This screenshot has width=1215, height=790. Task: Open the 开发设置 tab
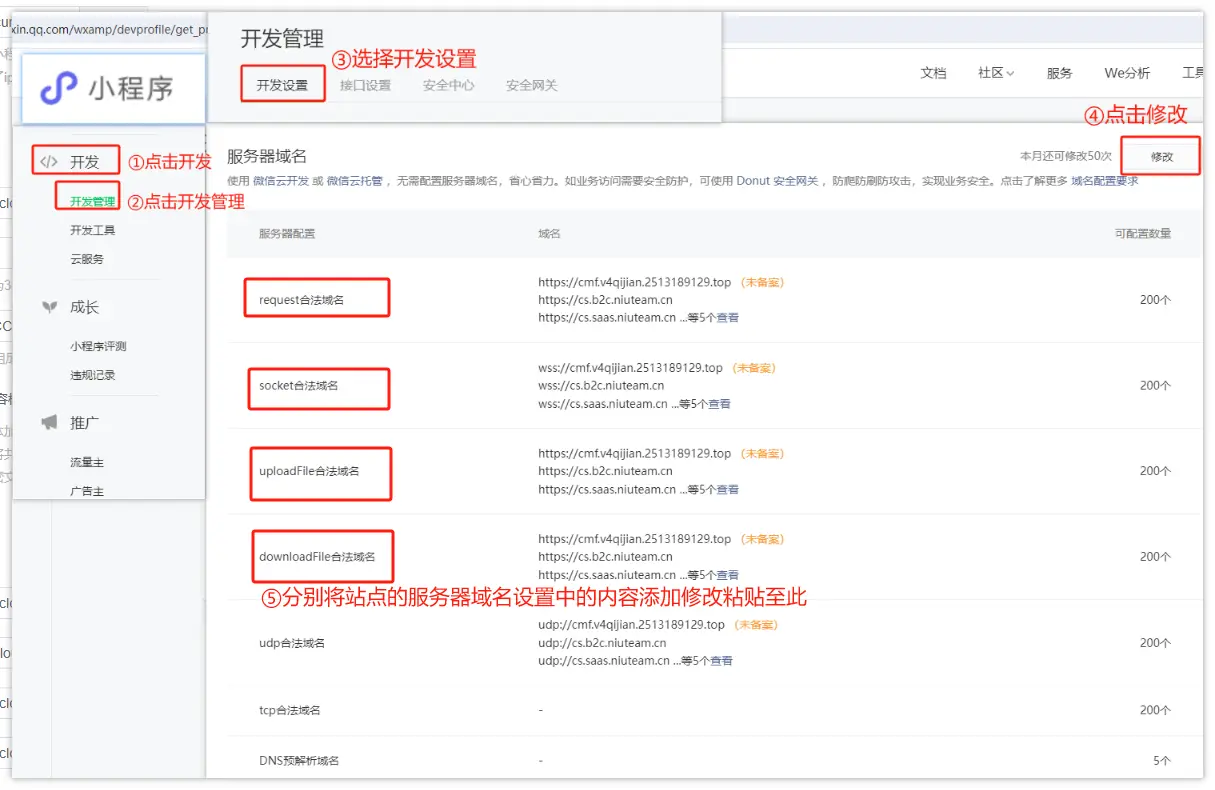coord(282,86)
